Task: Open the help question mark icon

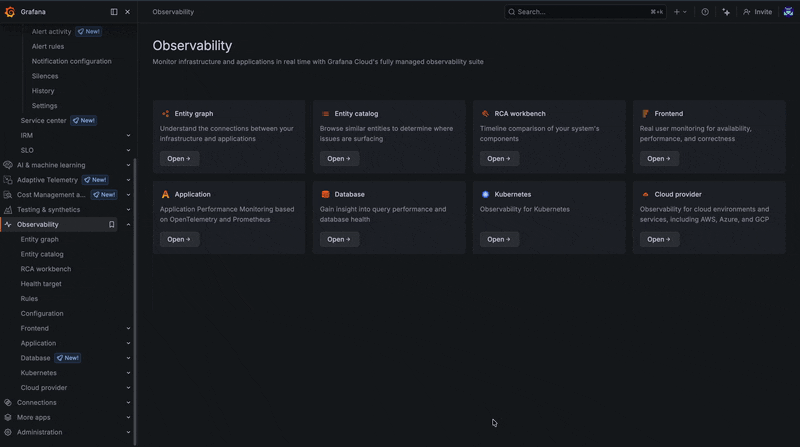Action: click(705, 12)
